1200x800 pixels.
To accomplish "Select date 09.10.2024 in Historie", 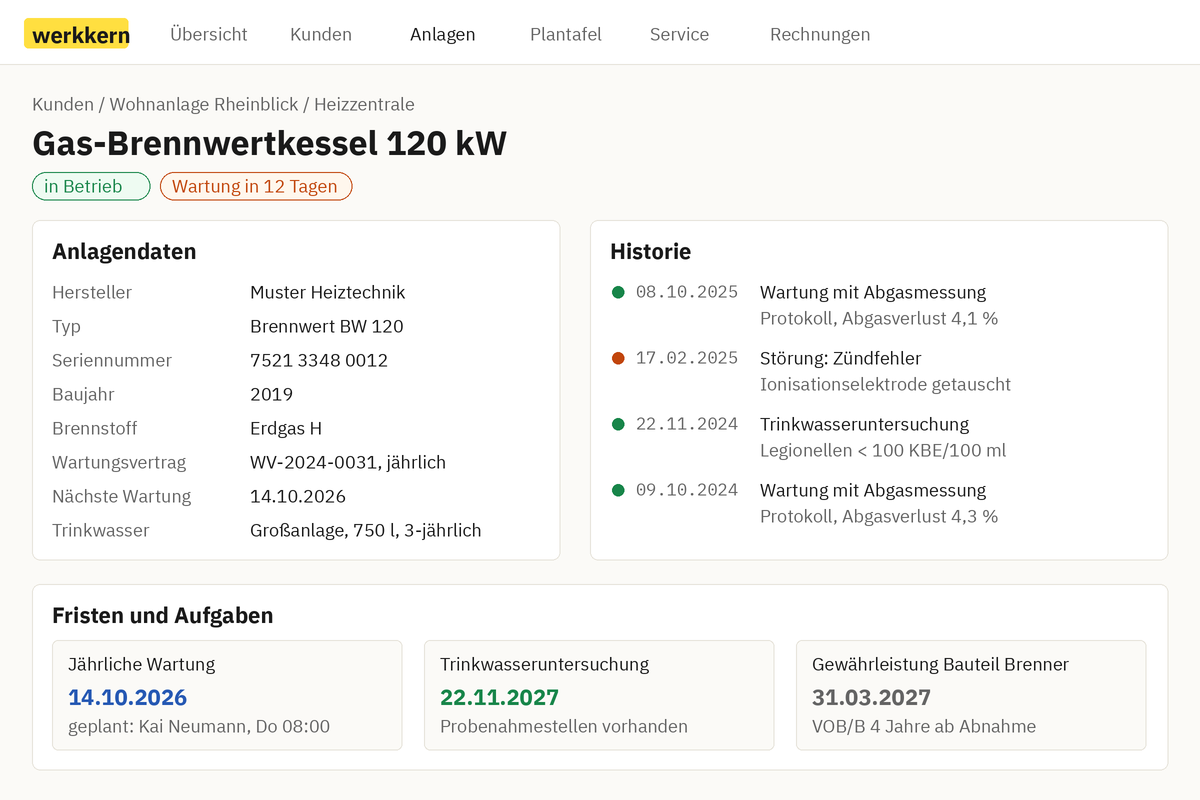I will [687, 490].
